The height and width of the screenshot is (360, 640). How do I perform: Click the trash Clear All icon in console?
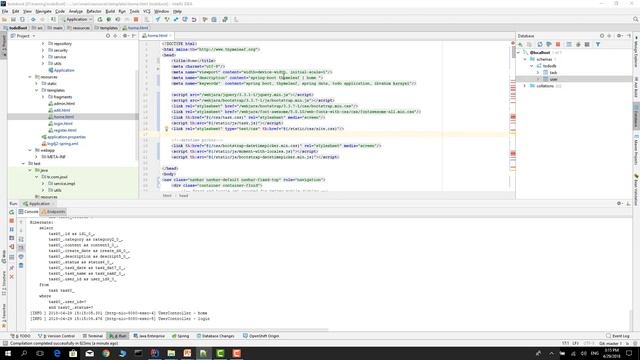pyautogui.click(x=21, y=266)
